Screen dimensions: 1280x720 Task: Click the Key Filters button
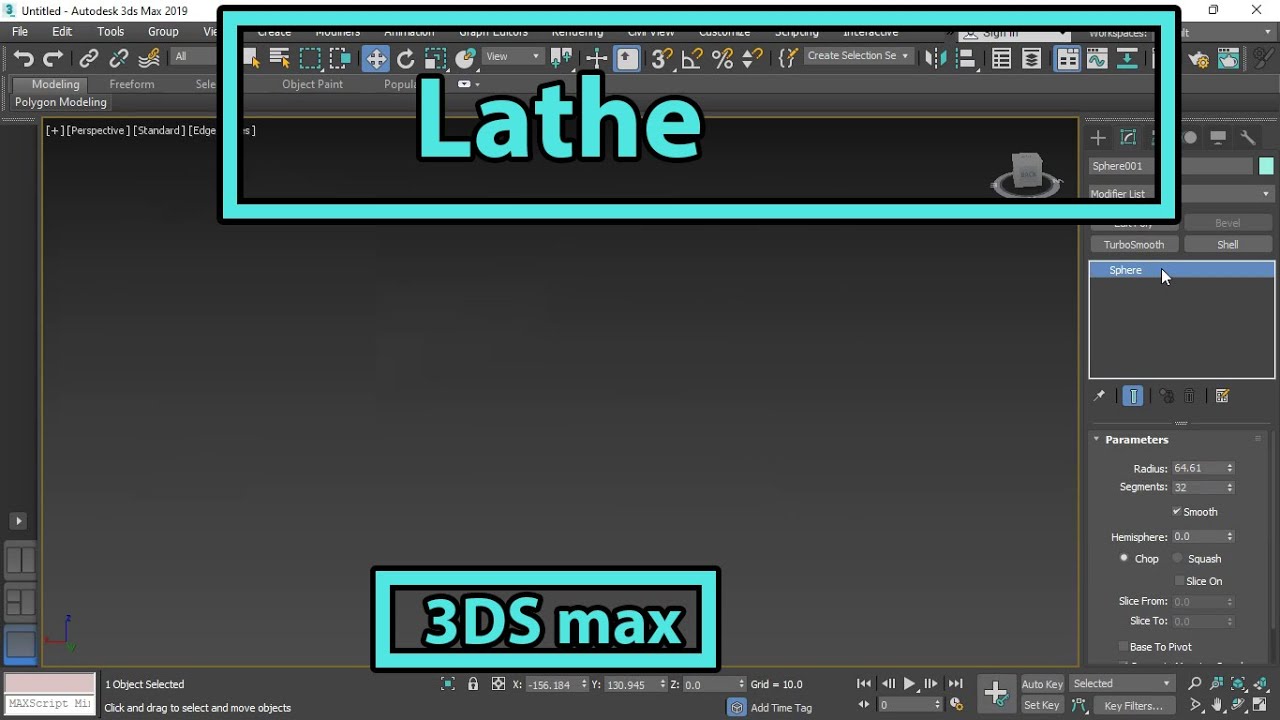1133,706
